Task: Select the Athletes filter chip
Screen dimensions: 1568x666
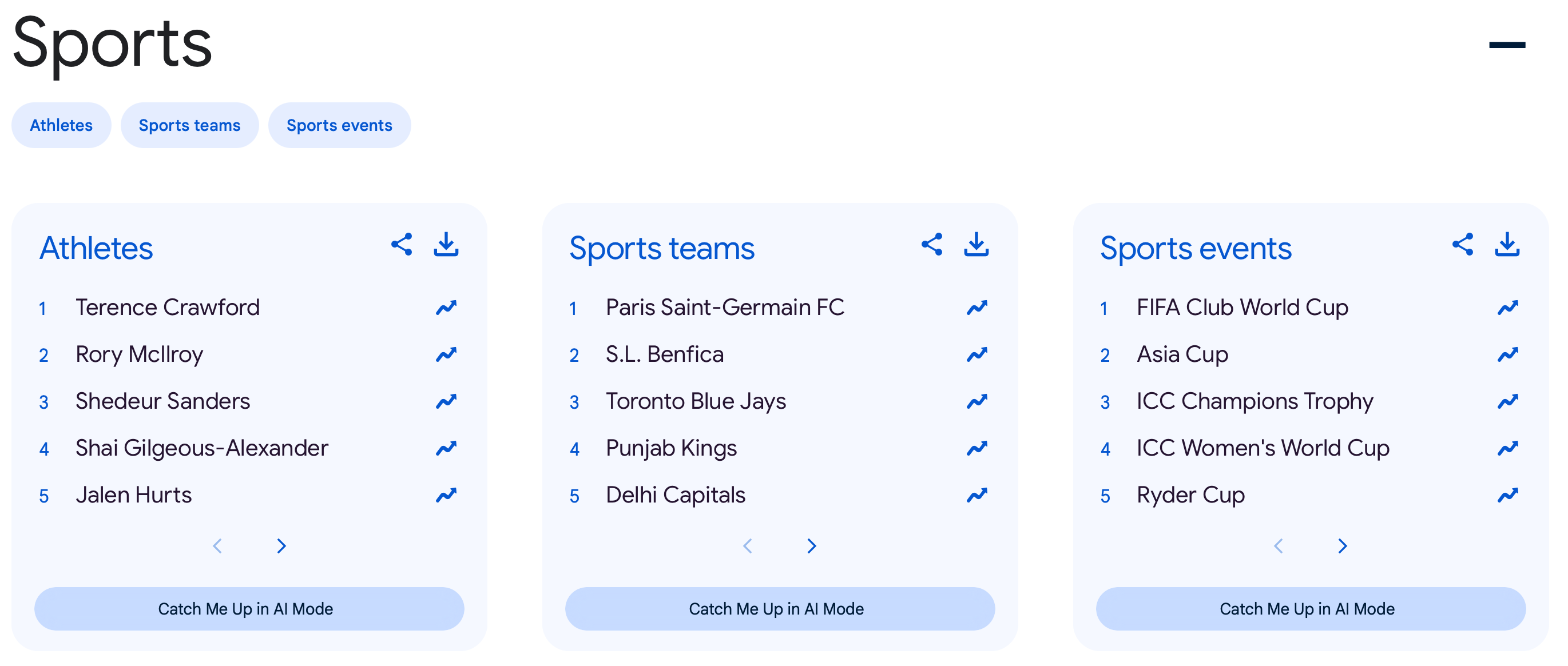Action: [x=61, y=125]
